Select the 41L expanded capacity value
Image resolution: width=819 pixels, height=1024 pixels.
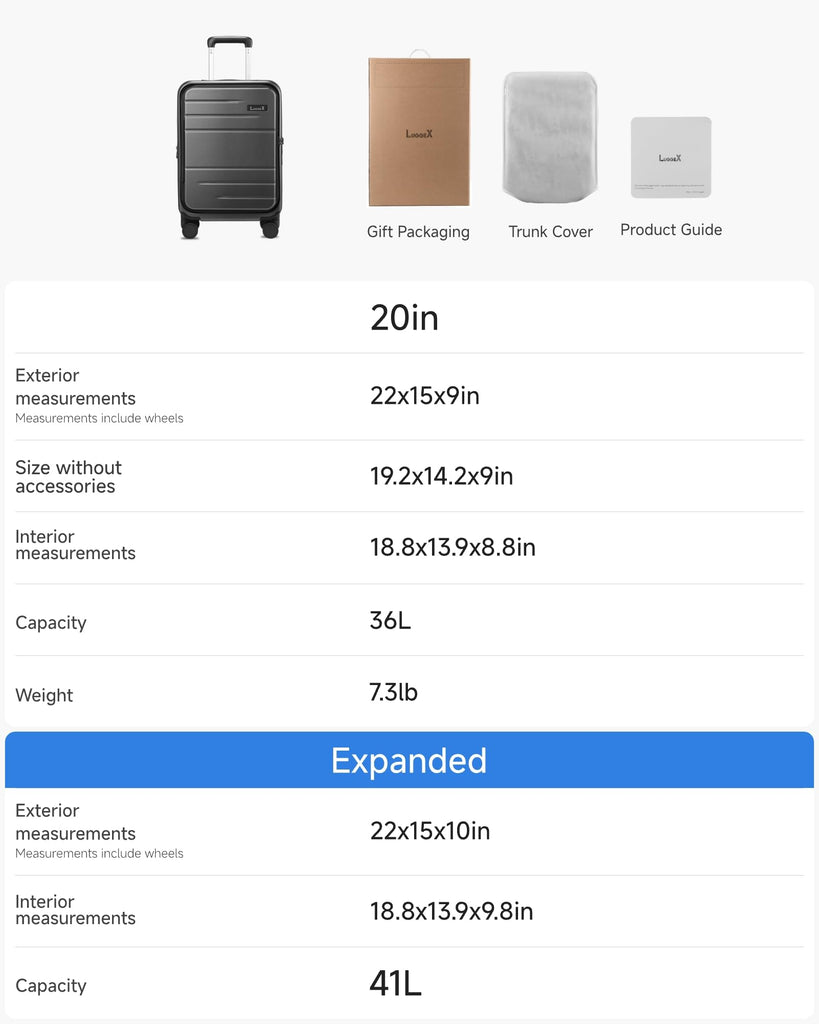(395, 984)
